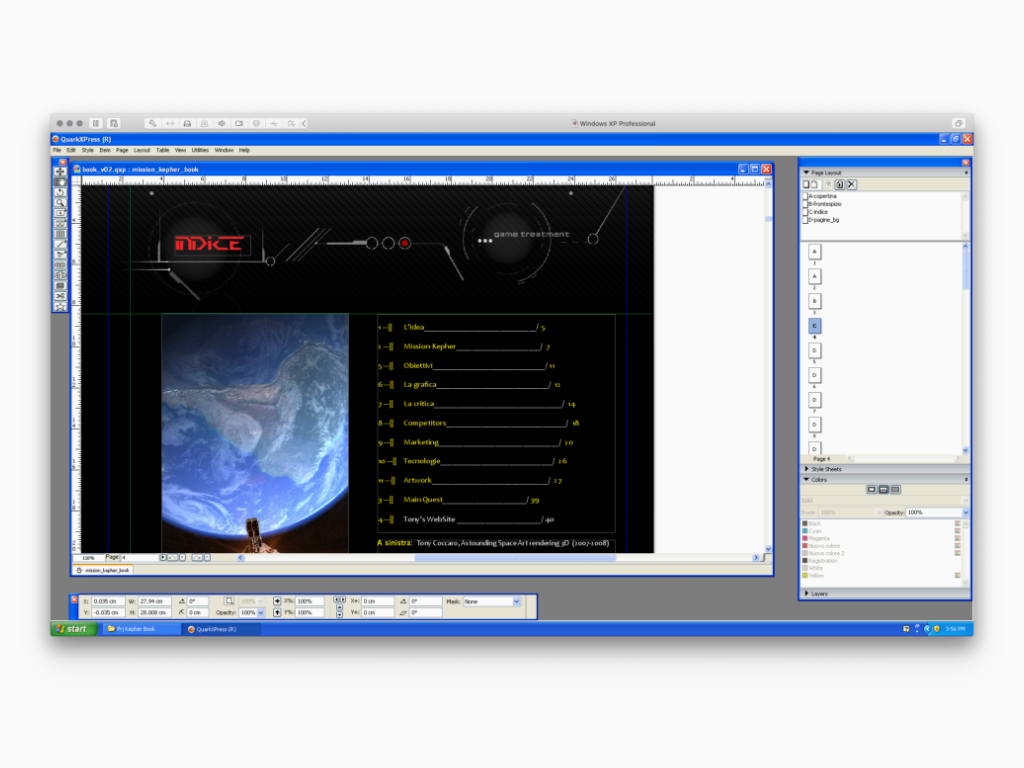
Task: Select the Scissors tool
Action: pyautogui.click(x=60, y=296)
